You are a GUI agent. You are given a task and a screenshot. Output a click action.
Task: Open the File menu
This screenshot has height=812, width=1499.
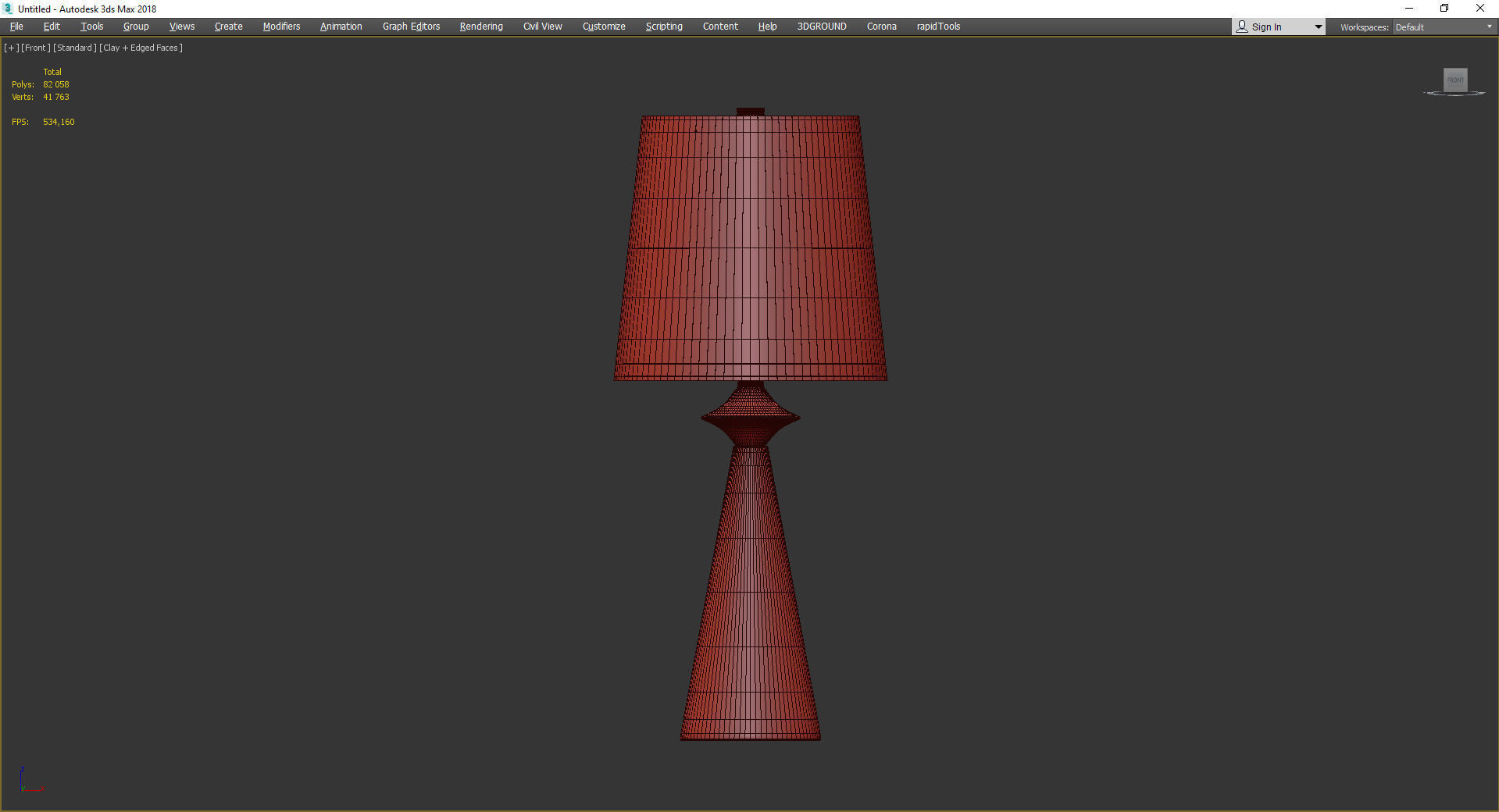pos(16,27)
